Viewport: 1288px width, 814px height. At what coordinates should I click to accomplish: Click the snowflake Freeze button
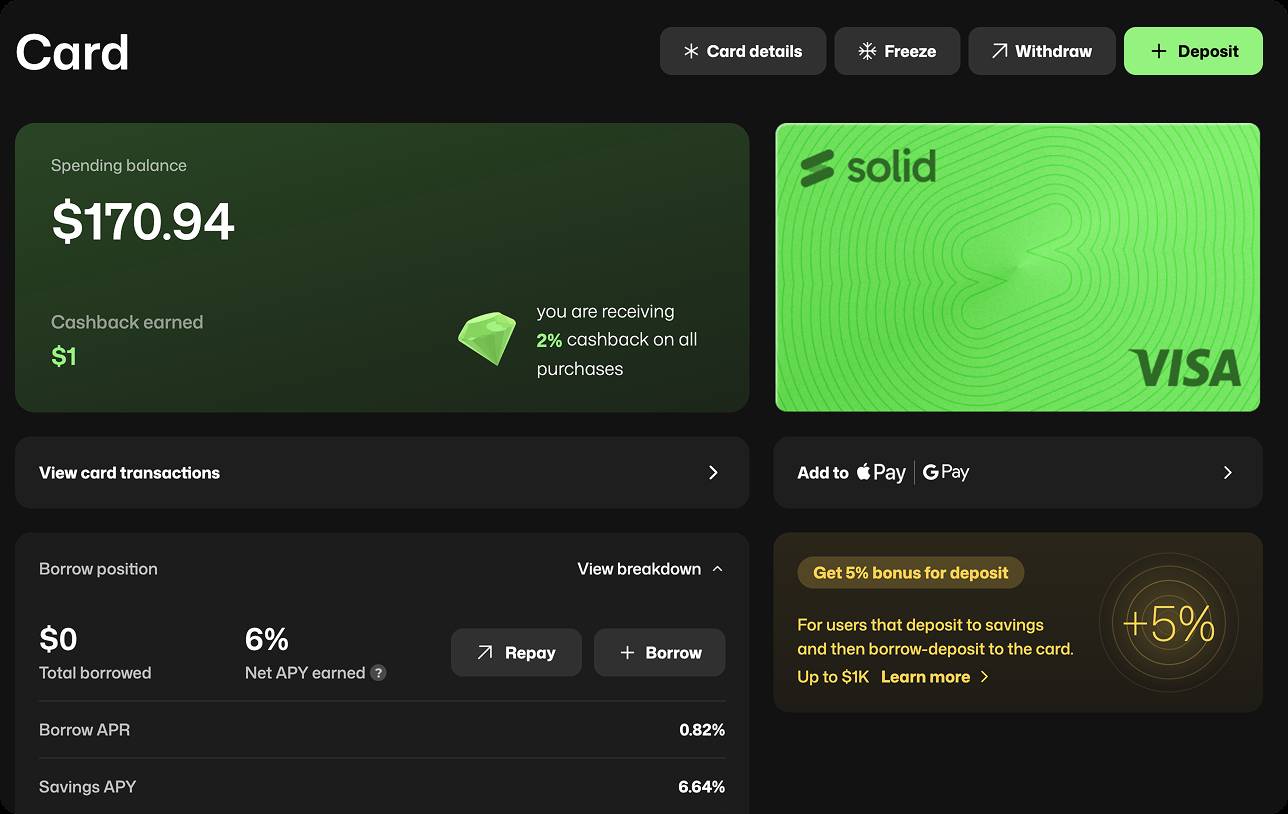(897, 51)
